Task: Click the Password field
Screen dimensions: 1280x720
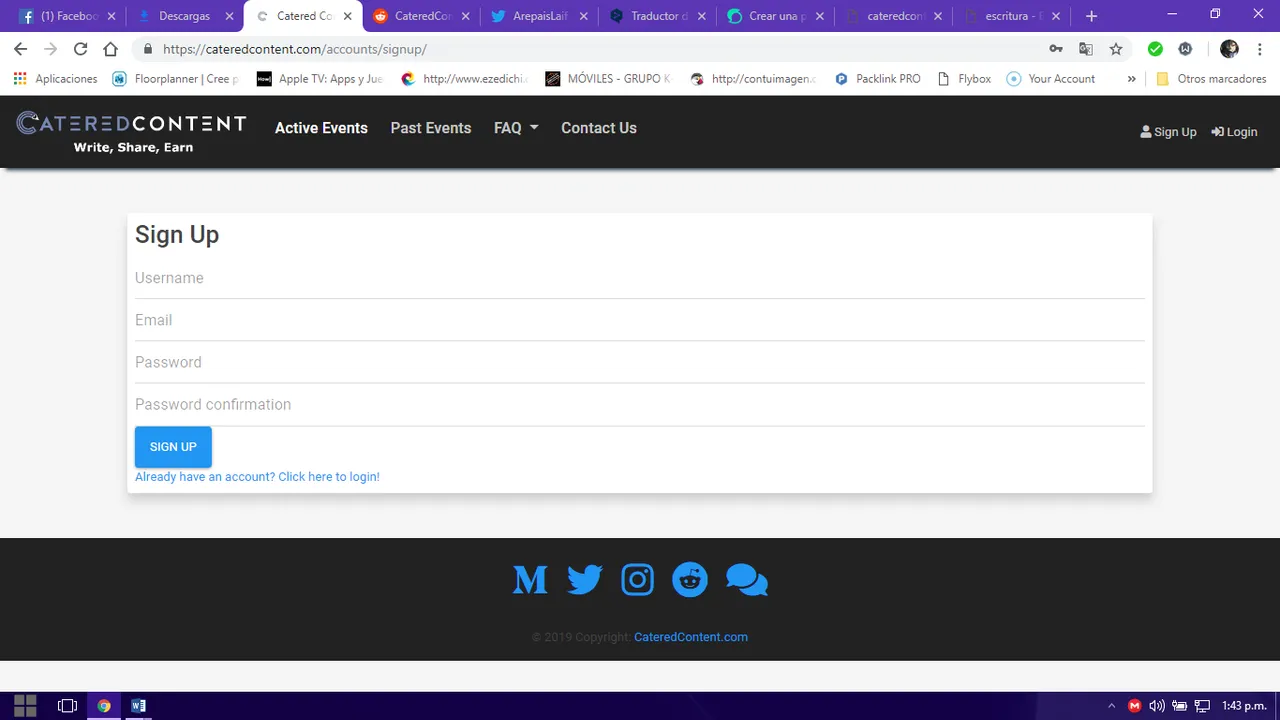Action: (640, 362)
